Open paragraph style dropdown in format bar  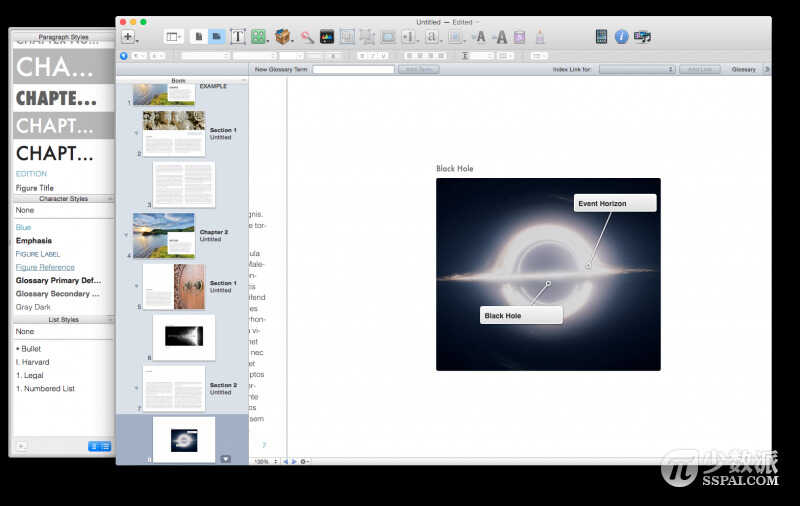coord(139,56)
